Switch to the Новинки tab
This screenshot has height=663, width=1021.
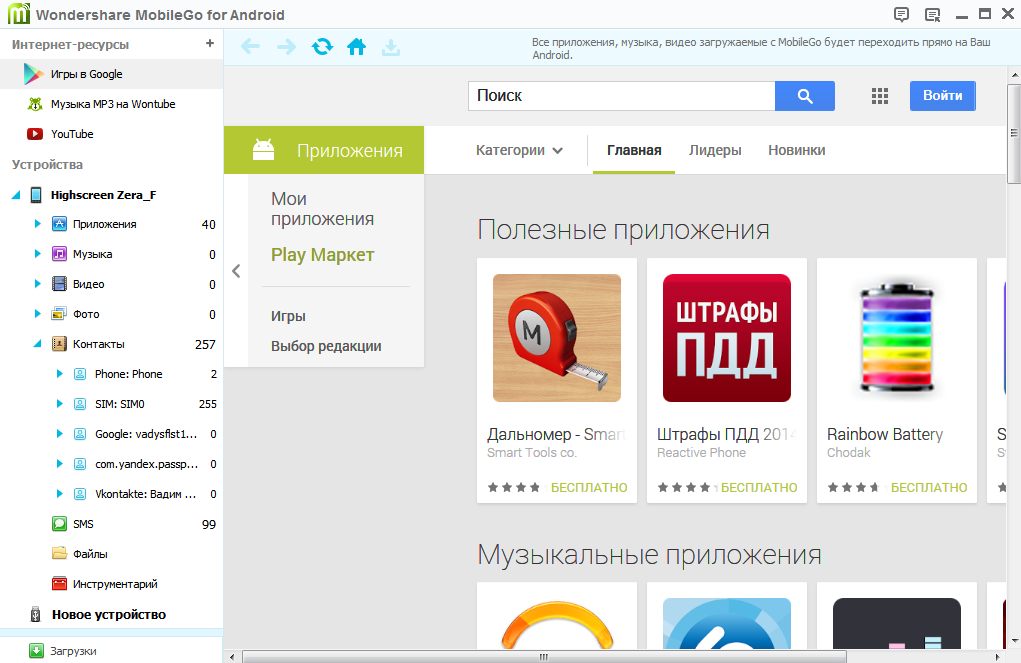[796, 151]
